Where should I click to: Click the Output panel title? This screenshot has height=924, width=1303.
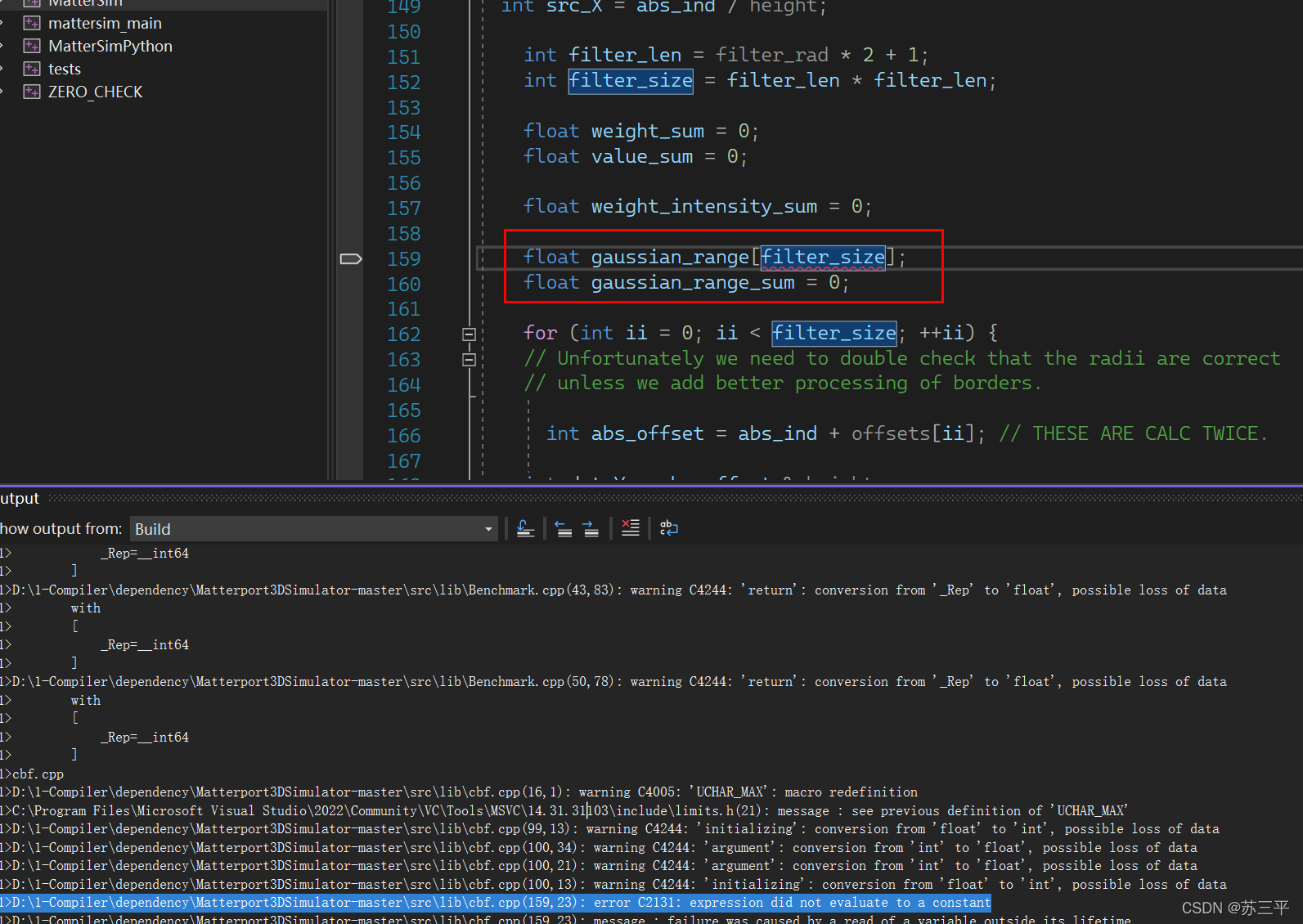click(x=20, y=498)
